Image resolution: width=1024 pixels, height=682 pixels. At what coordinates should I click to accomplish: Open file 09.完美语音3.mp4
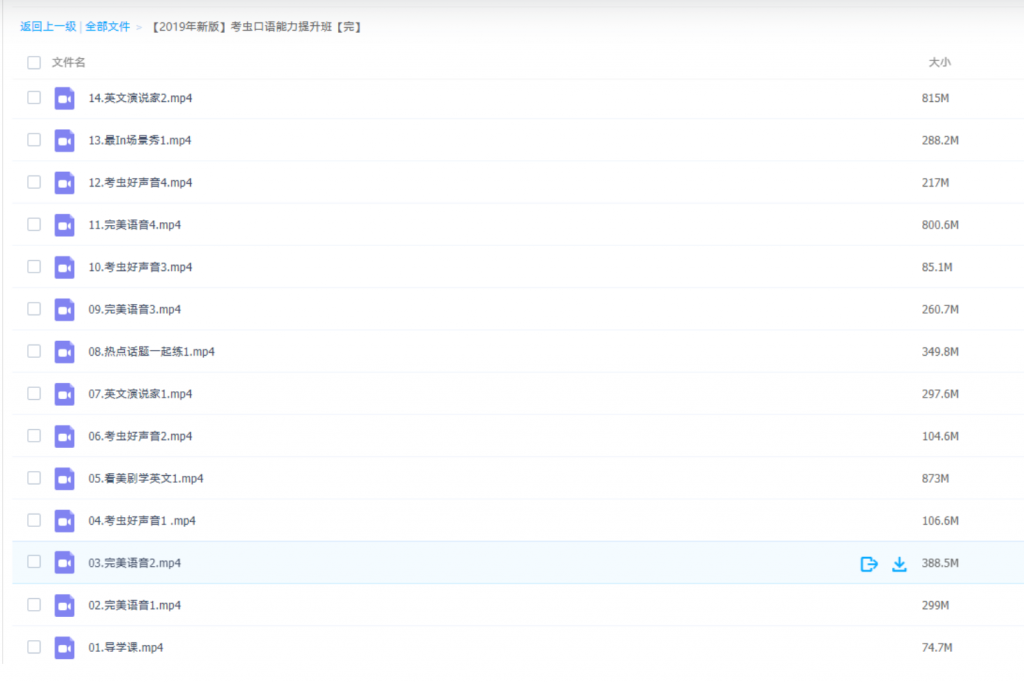[x=135, y=310]
